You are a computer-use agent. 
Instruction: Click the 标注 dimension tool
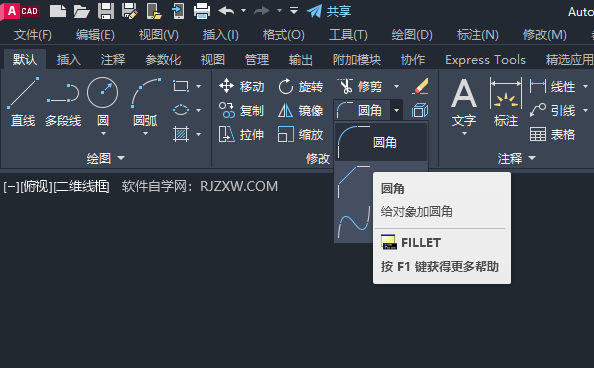[506, 102]
